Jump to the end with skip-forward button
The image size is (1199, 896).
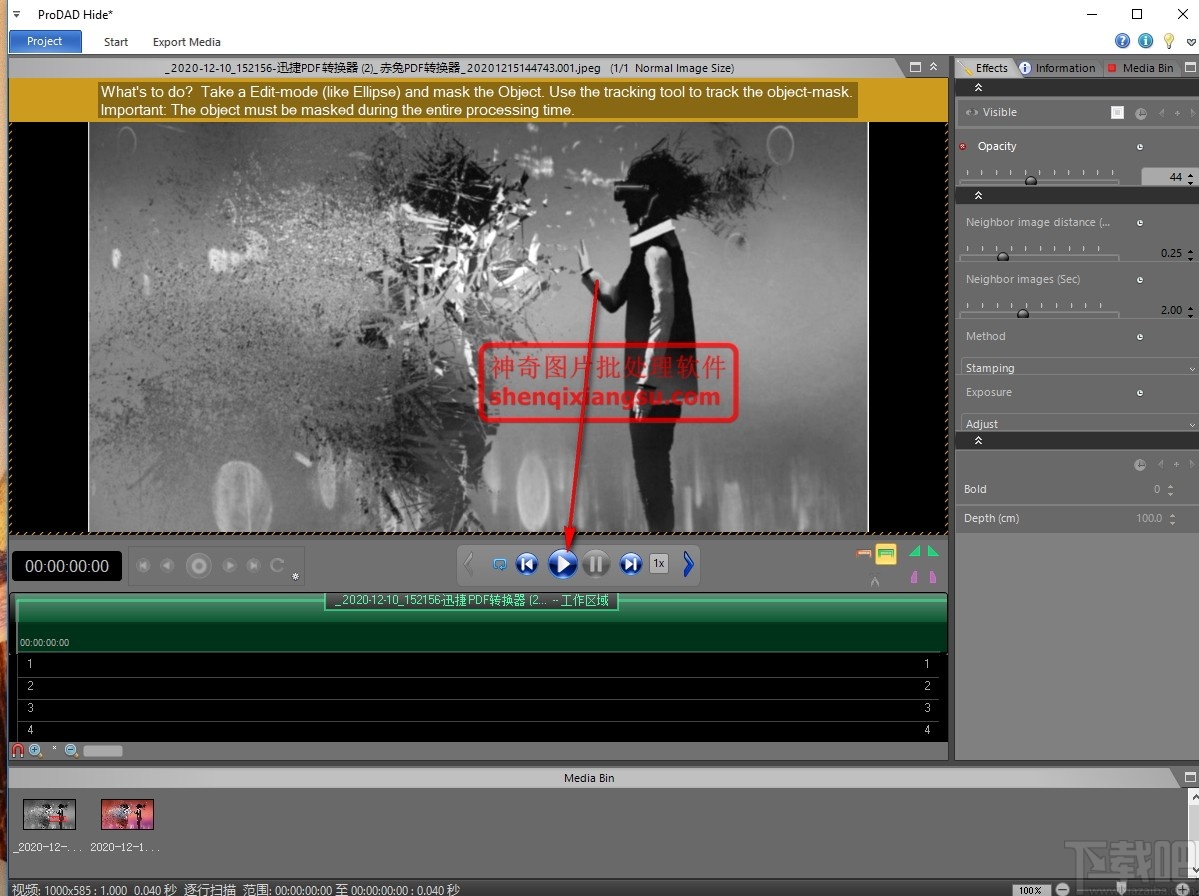click(x=631, y=564)
